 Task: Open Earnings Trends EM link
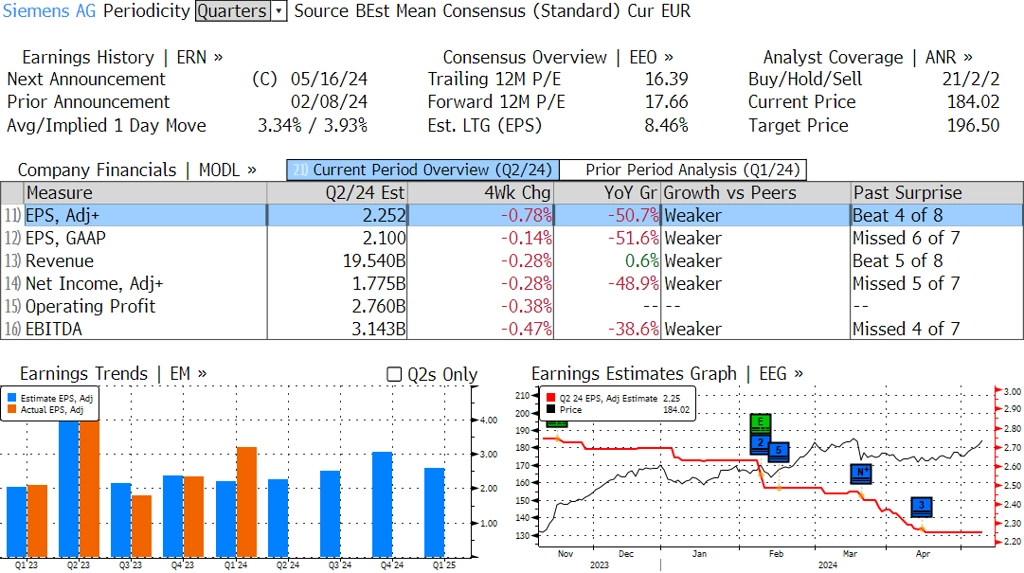coord(113,374)
